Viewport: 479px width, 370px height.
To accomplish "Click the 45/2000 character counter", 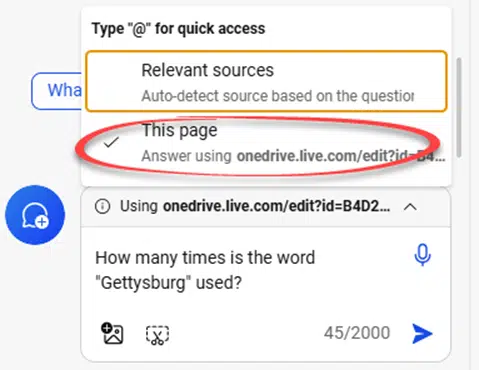I will pyautogui.click(x=357, y=333).
